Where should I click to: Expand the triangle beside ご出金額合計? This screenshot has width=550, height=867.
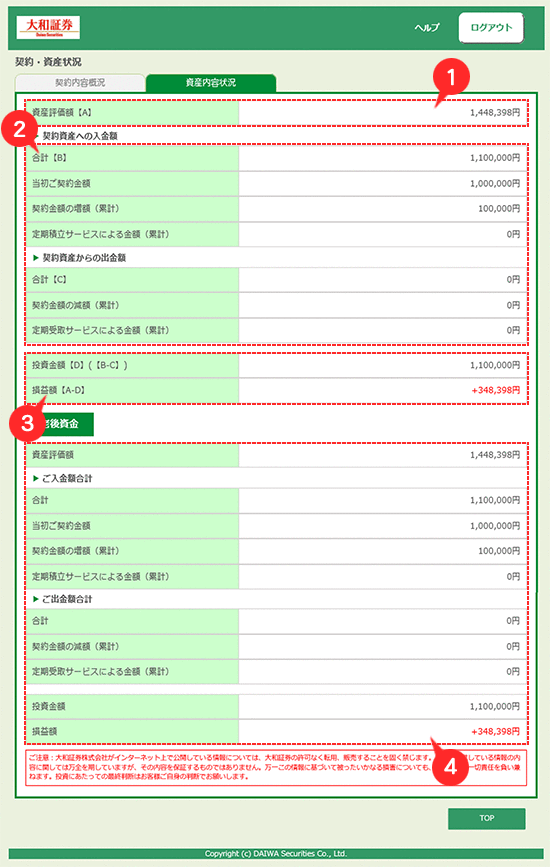36,599
